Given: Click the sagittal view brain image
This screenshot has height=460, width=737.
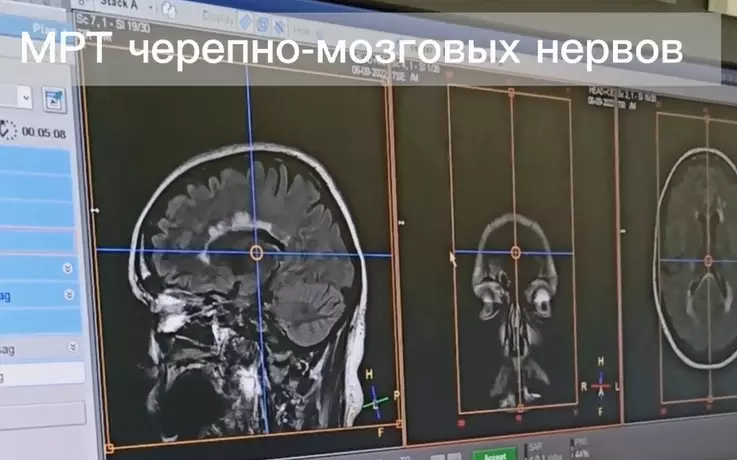Looking at the screenshot, I should 248,290.
